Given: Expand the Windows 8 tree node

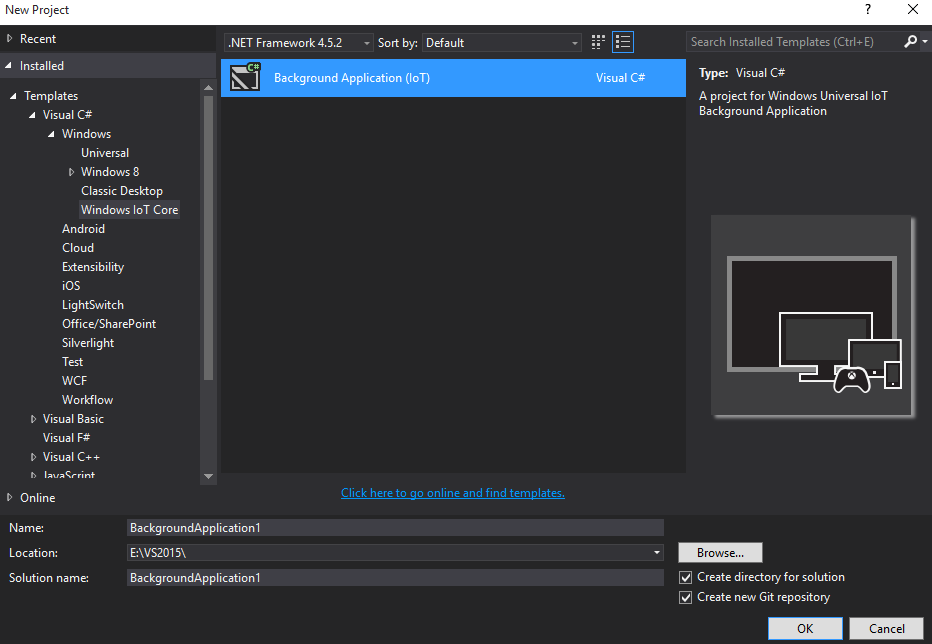Looking at the screenshot, I should [x=71, y=172].
